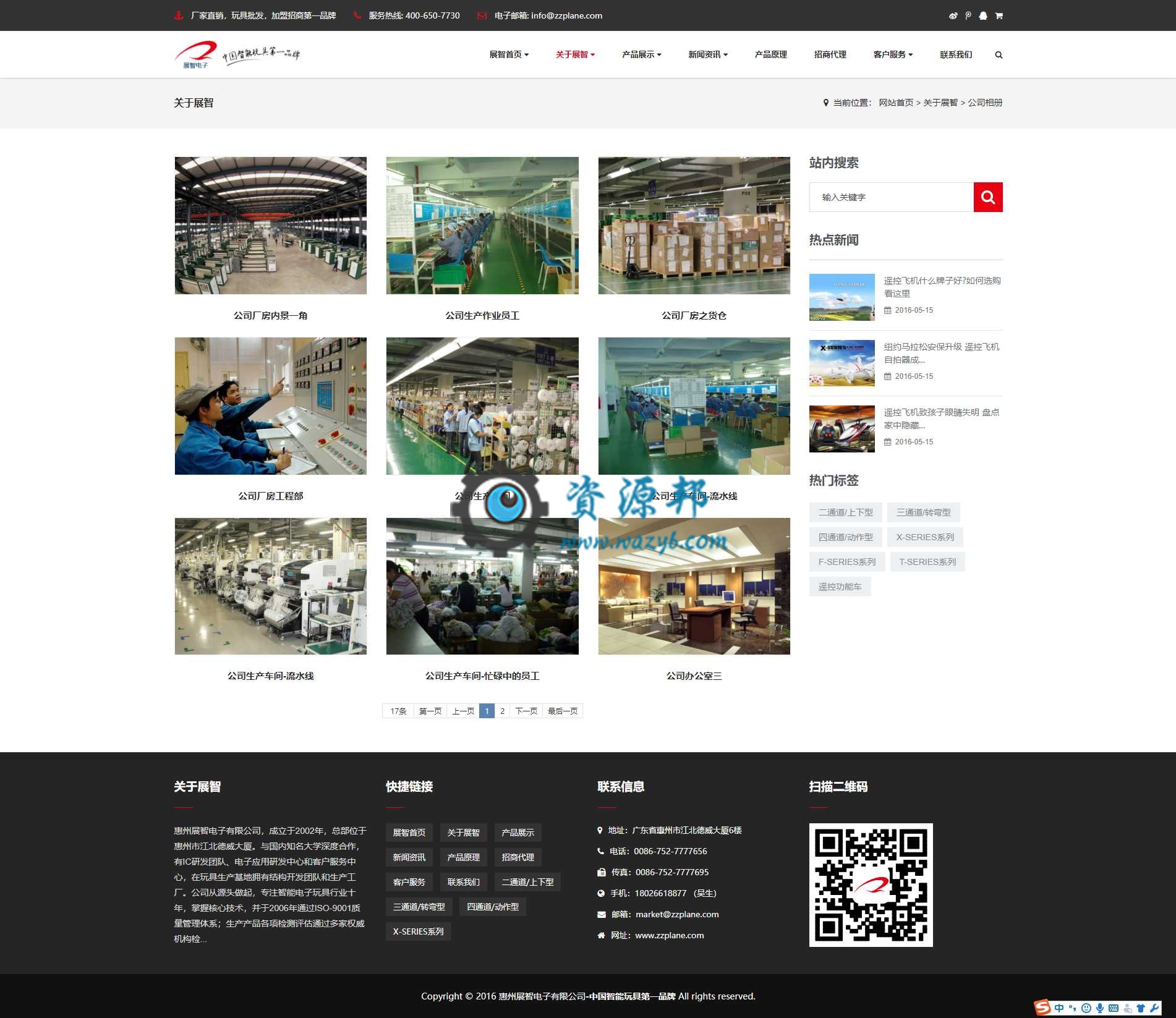Click the shopping cart icon in top bar
Viewport: 1176px width, 1018px height.
pos(999,15)
